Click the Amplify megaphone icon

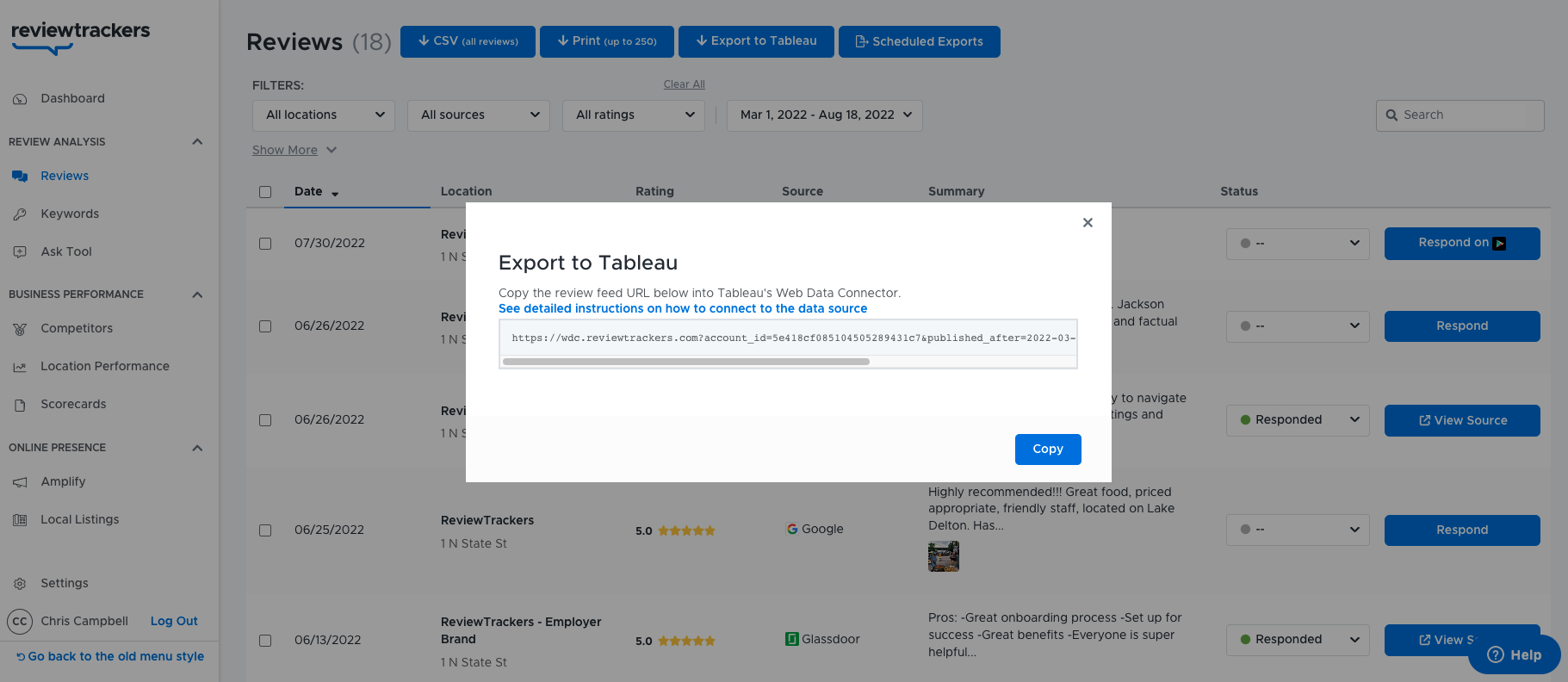(20, 482)
